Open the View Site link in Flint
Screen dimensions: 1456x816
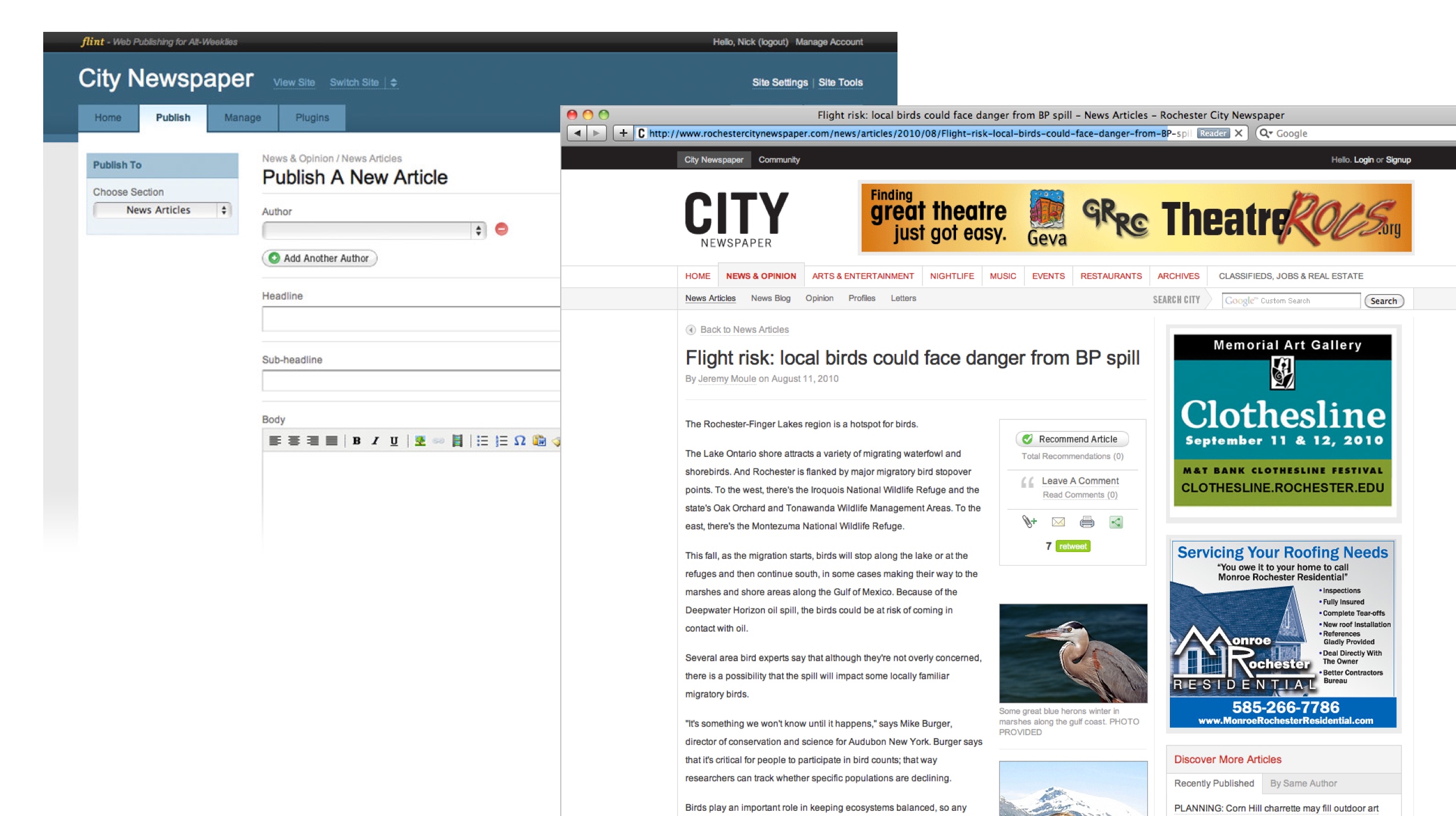click(294, 83)
